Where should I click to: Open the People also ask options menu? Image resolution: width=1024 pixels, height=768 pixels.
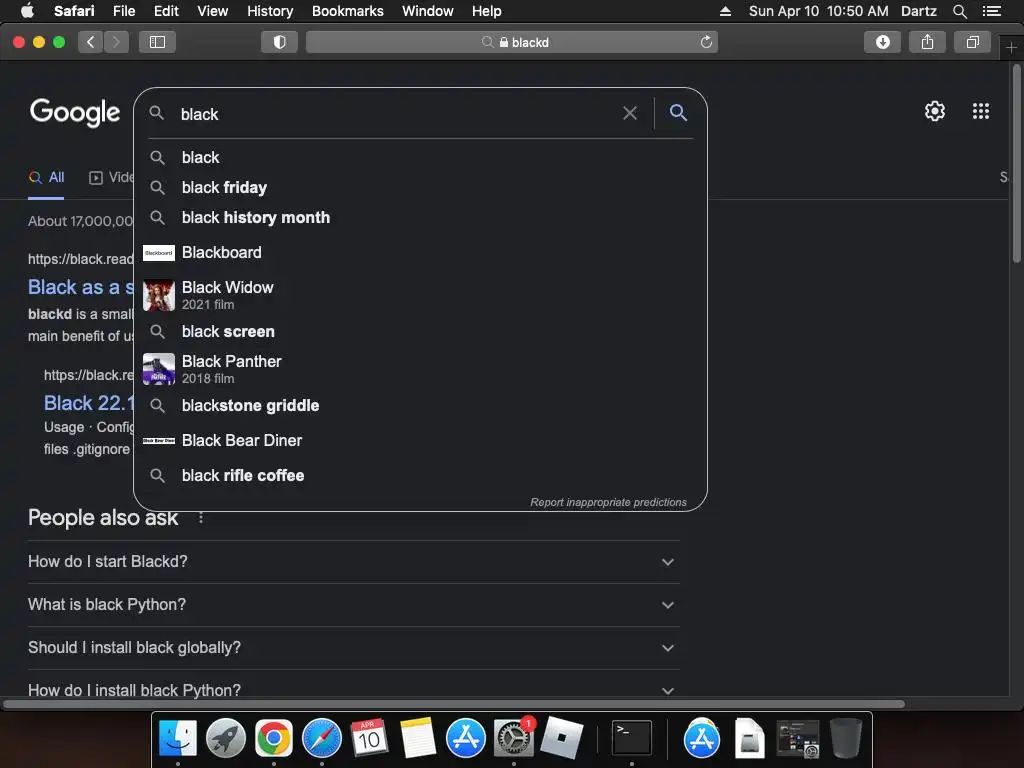(x=200, y=518)
